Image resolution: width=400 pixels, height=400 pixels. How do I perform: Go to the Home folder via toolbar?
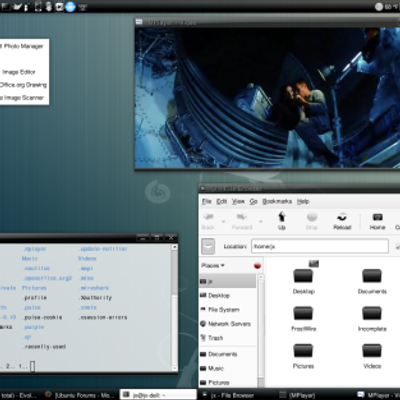[377, 221]
